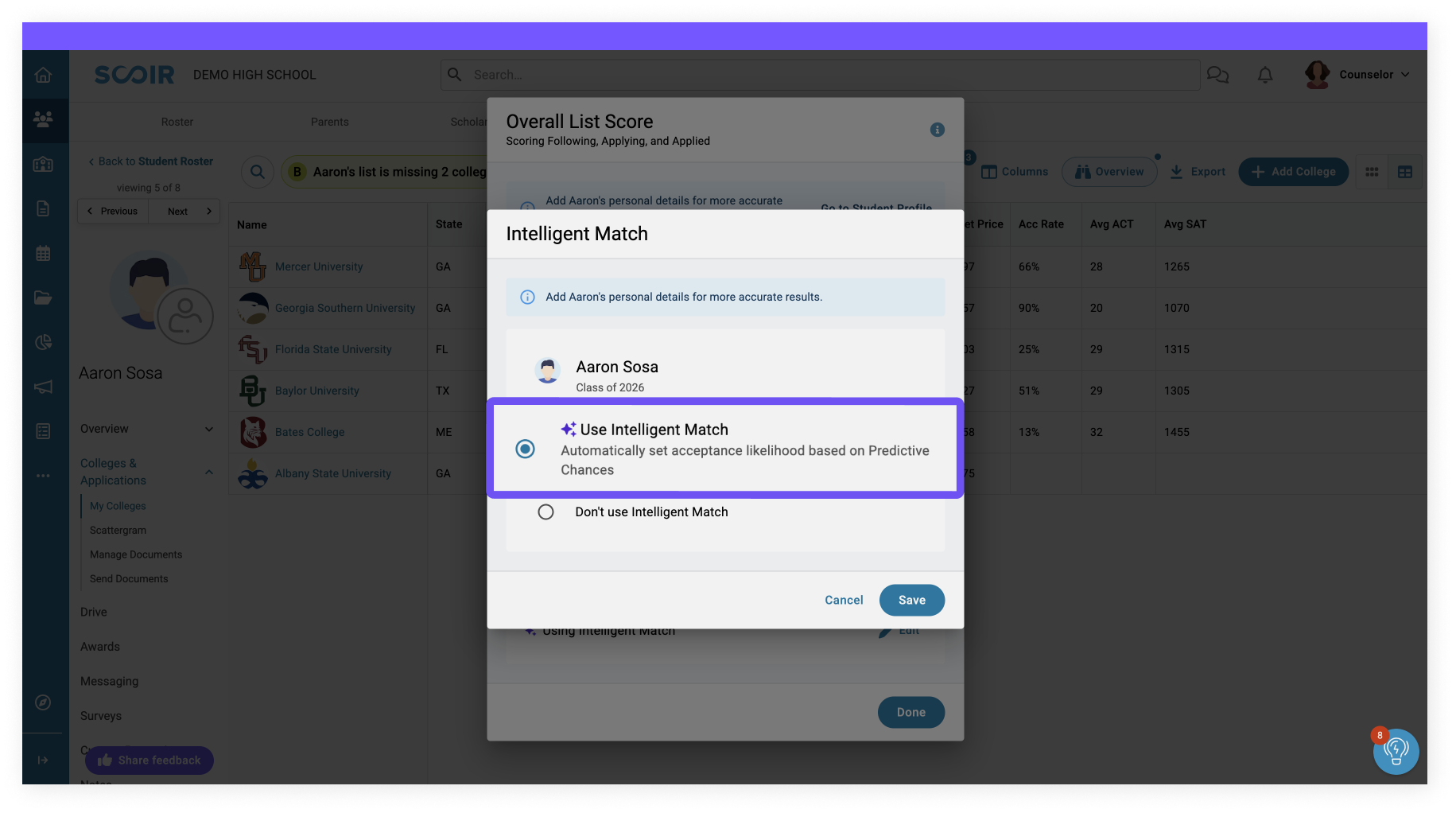Open Scattergram in student menu
1456x813 pixels.
pyautogui.click(x=118, y=531)
